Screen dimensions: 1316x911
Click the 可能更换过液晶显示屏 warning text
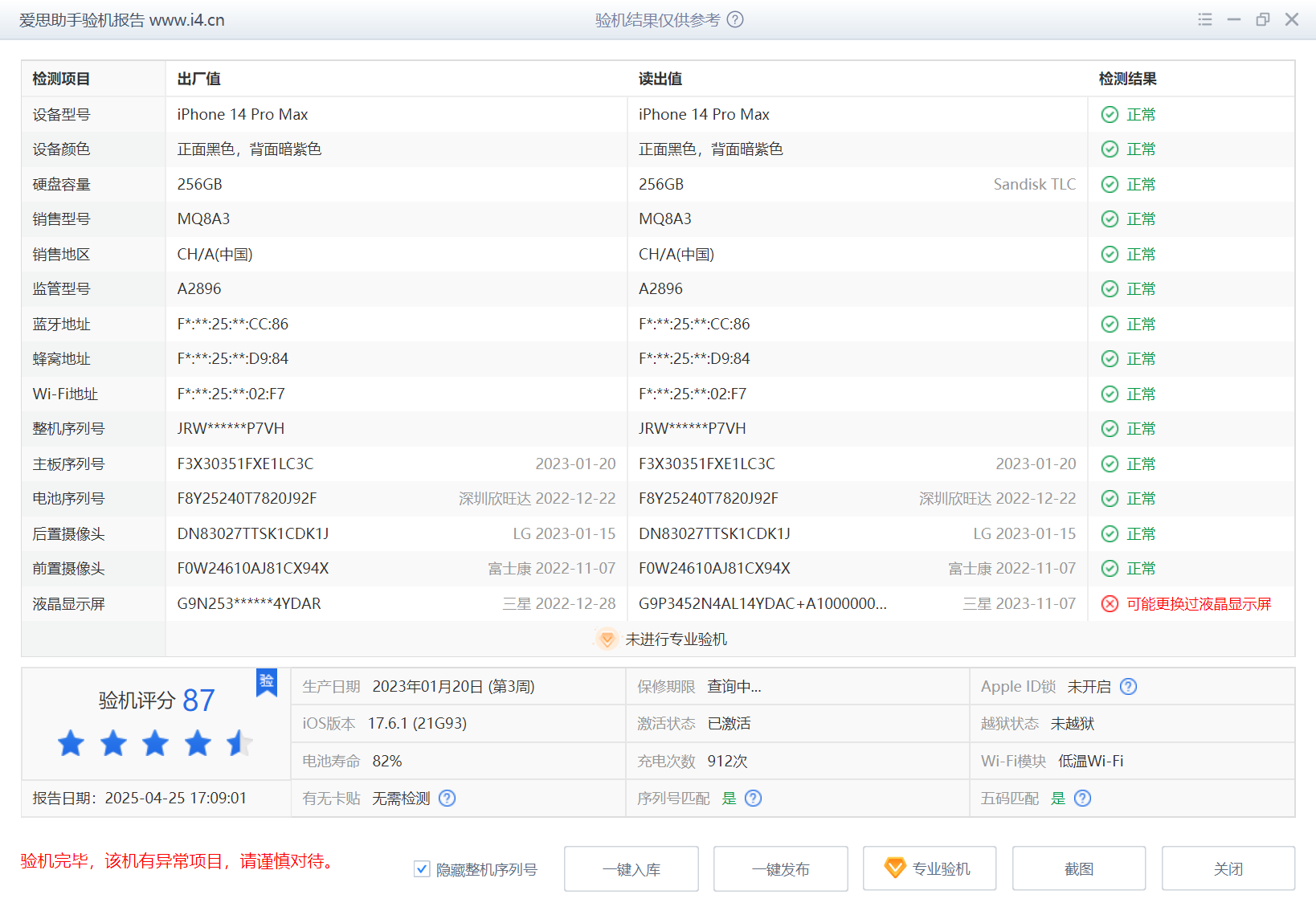click(x=1199, y=603)
